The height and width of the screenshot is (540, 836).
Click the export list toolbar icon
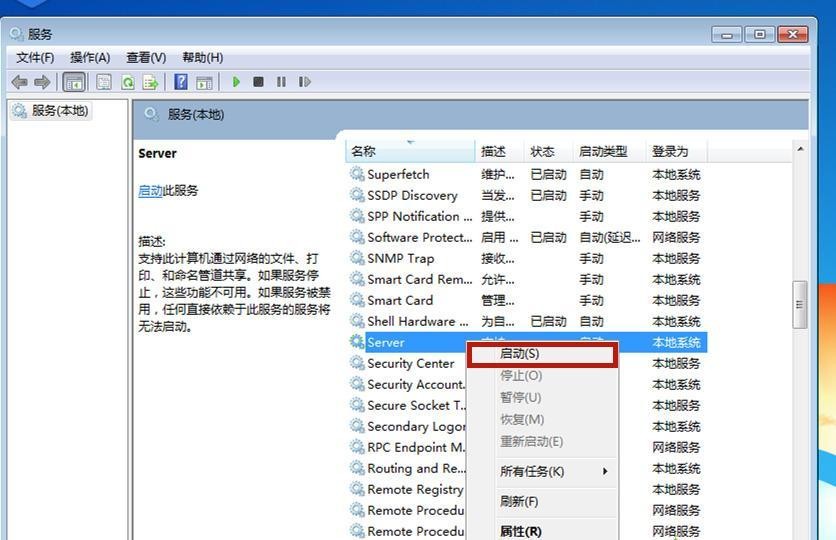coord(151,82)
